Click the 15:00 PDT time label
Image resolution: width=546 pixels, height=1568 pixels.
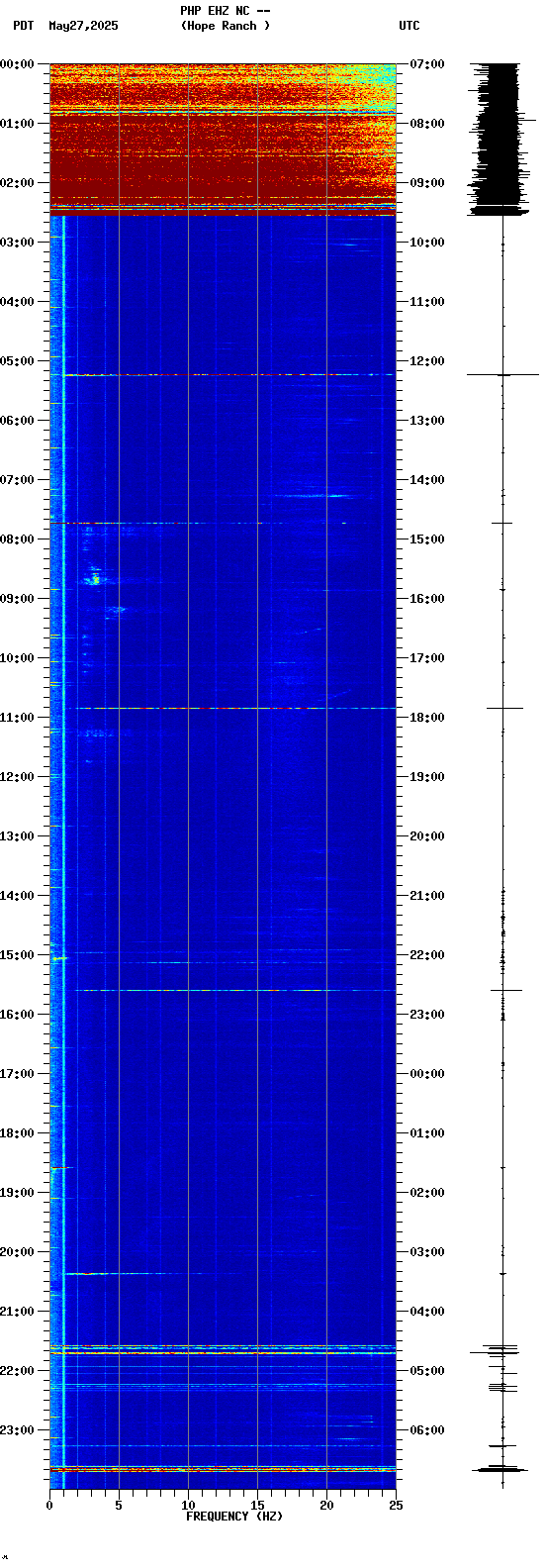tap(17, 955)
